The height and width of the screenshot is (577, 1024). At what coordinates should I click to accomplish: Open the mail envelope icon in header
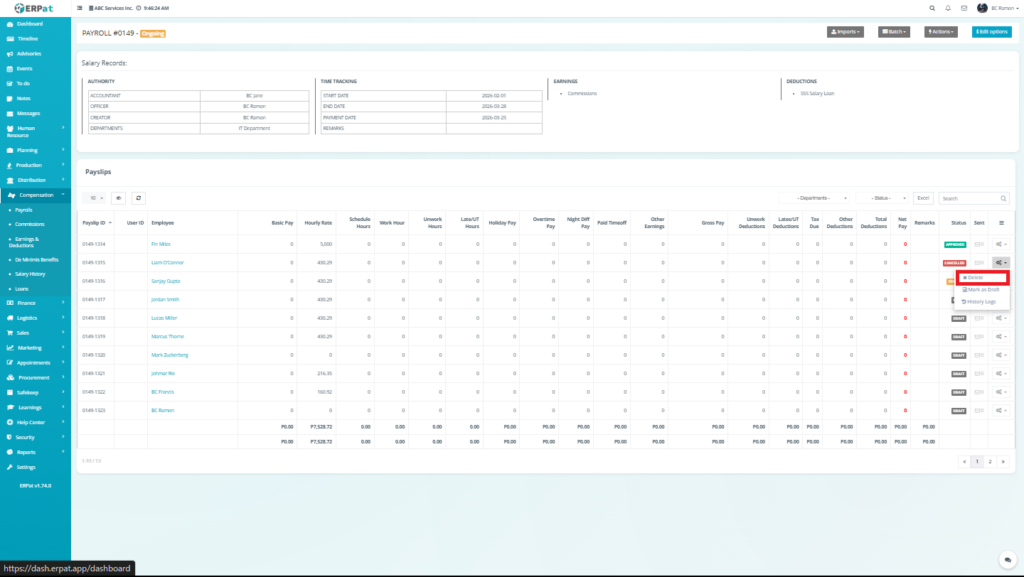pos(963,8)
